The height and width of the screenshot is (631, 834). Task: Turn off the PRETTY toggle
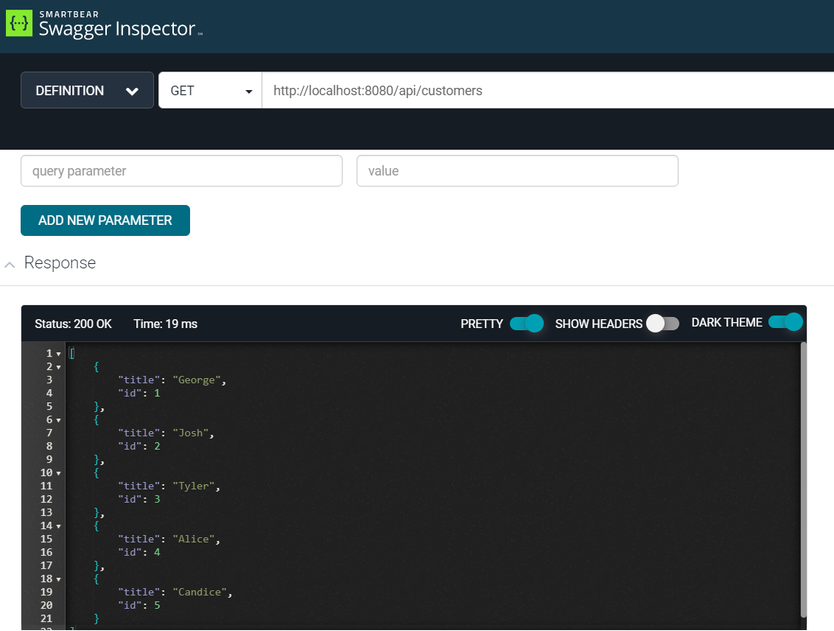(526, 323)
